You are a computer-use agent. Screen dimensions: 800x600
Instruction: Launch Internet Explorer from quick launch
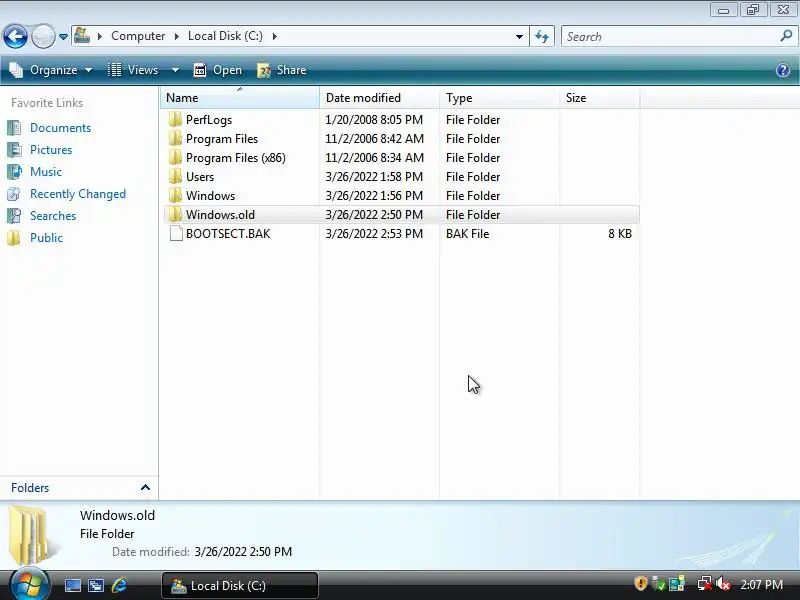coord(119,585)
